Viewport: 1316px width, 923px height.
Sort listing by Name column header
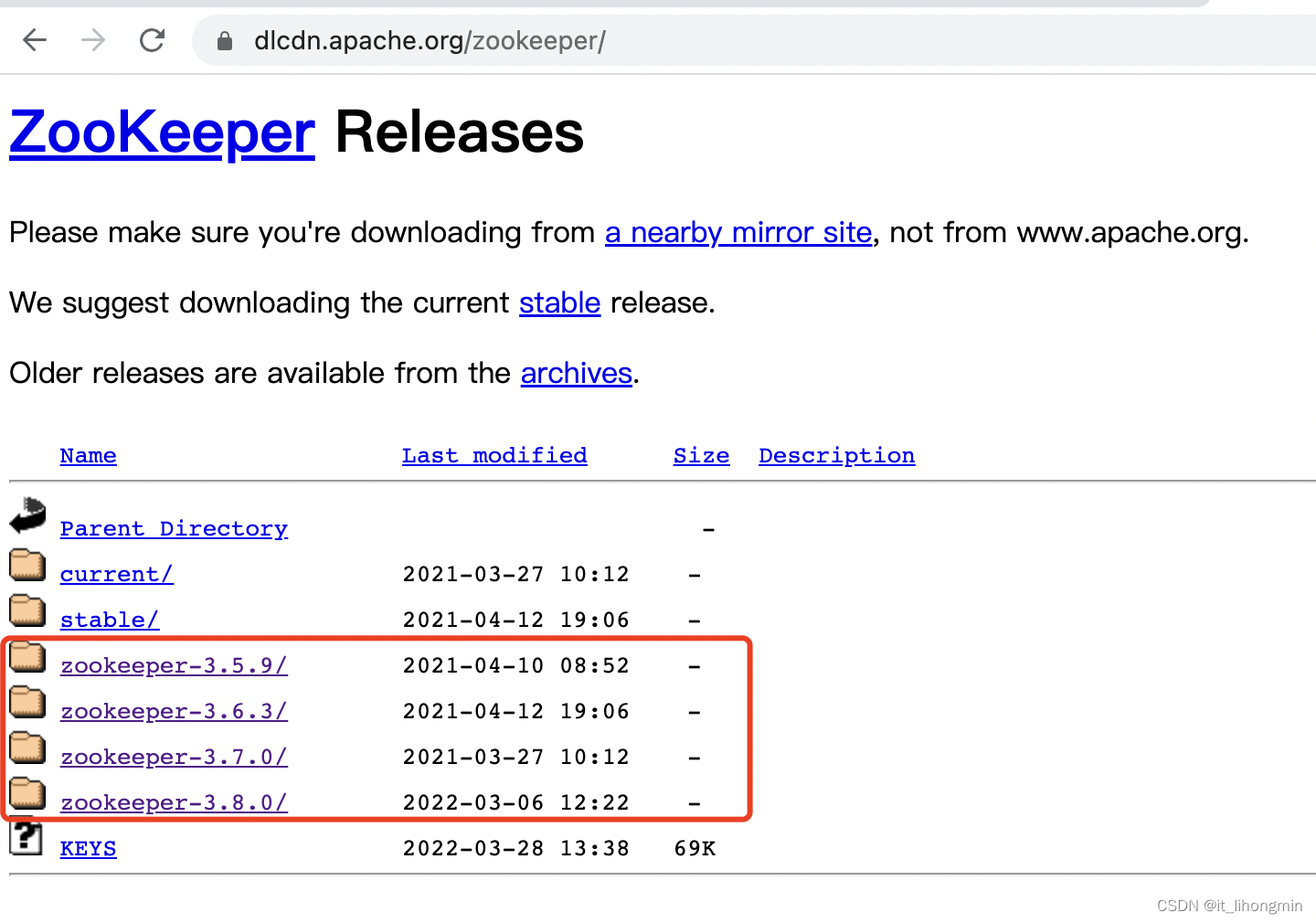pos(89,455)
